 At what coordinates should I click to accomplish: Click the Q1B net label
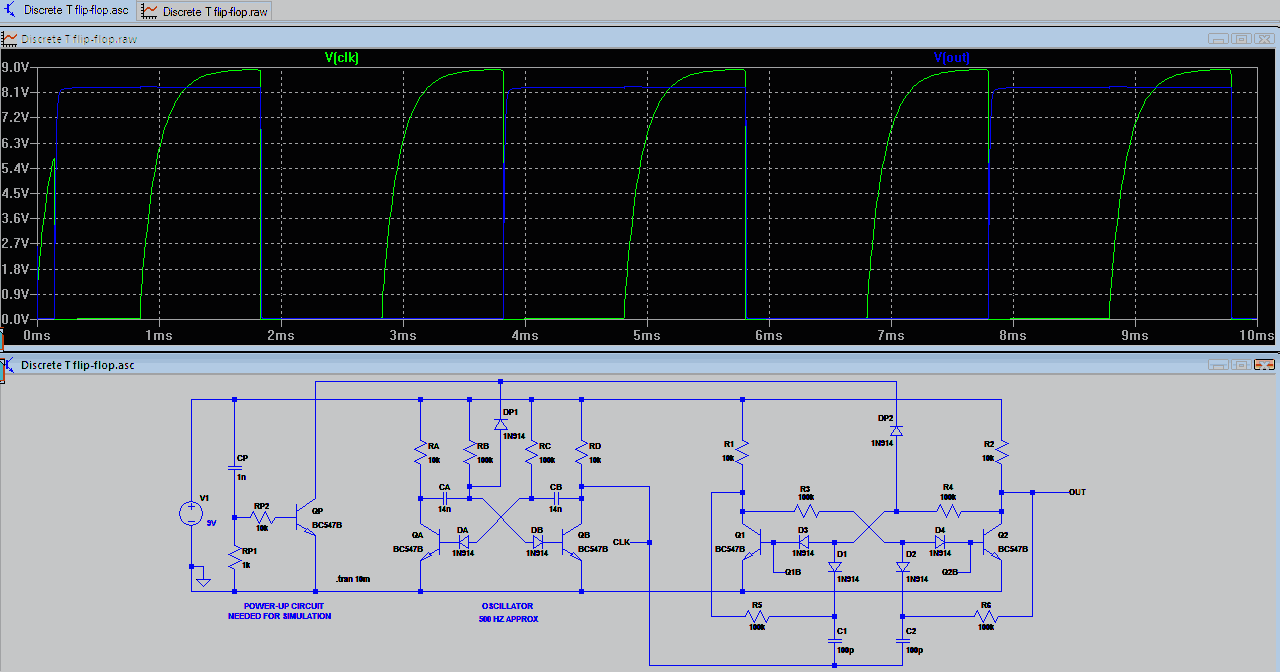coord(792,572)
